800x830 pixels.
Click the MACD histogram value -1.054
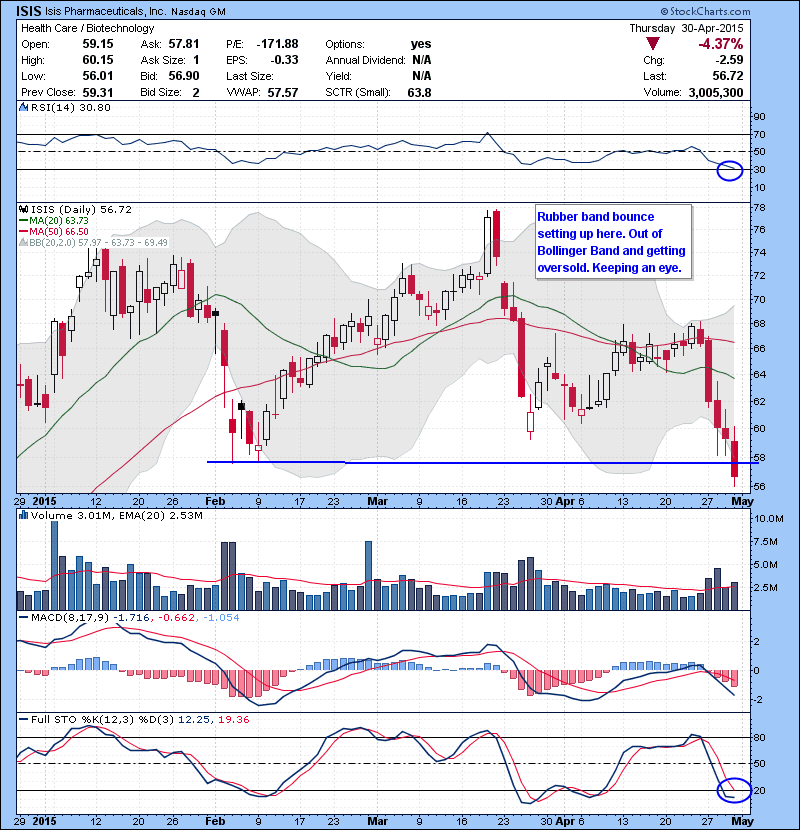221,617
